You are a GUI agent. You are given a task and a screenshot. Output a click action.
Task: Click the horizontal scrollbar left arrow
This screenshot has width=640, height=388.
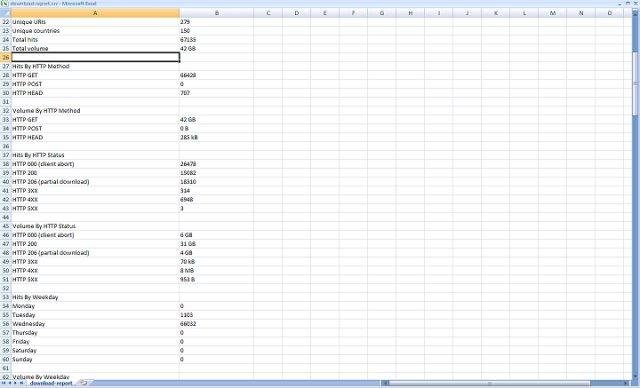pyautogui.click(x=384, y=383)
